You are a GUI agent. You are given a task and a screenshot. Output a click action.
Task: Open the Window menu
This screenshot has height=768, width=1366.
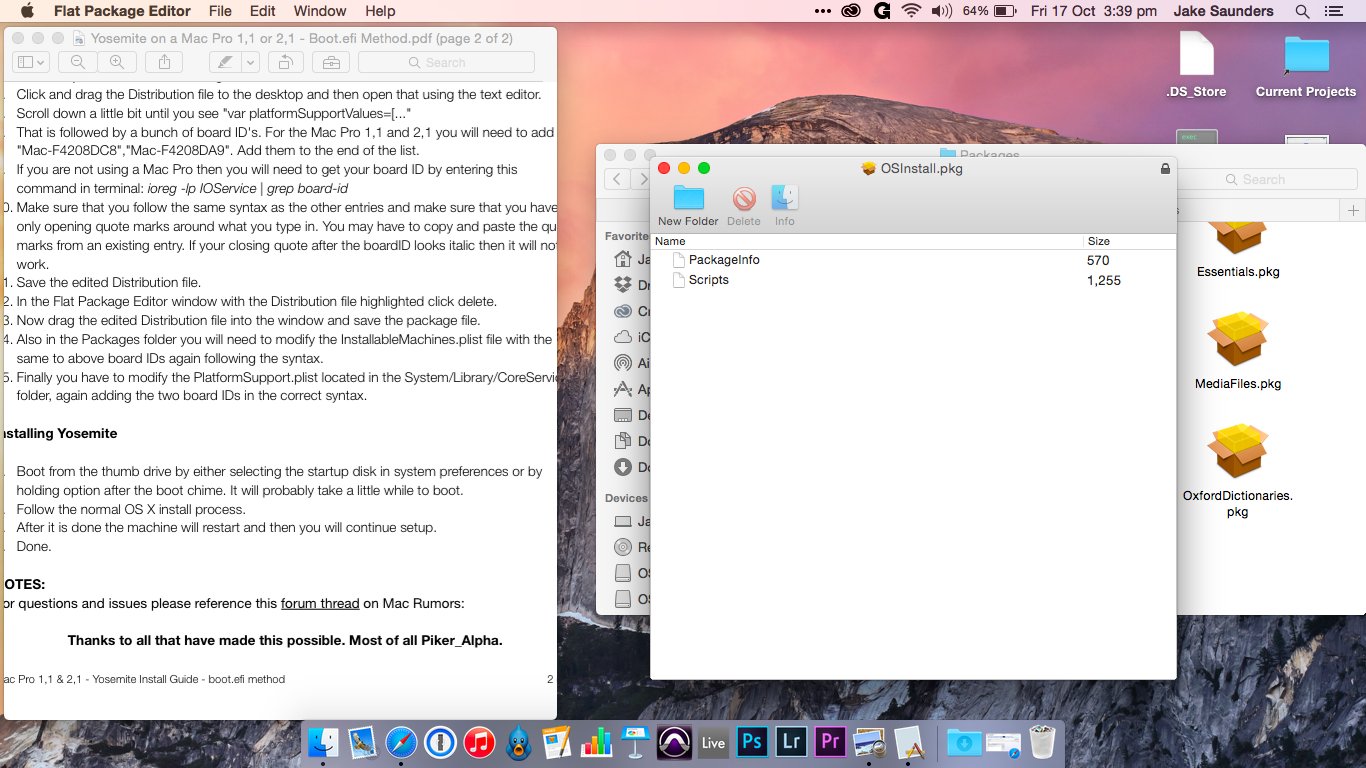(320, 11)
